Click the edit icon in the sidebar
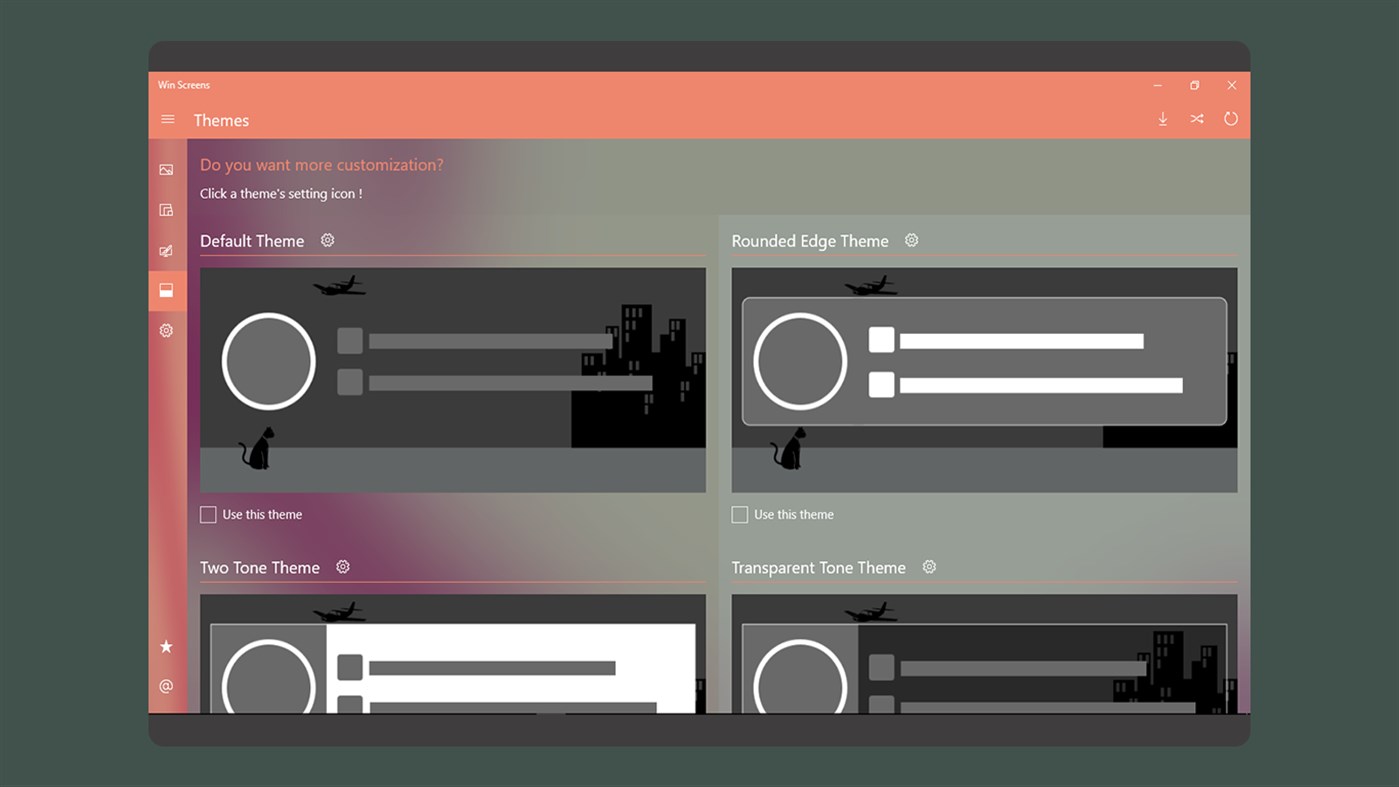The image size is (1399, 787). 166,250
